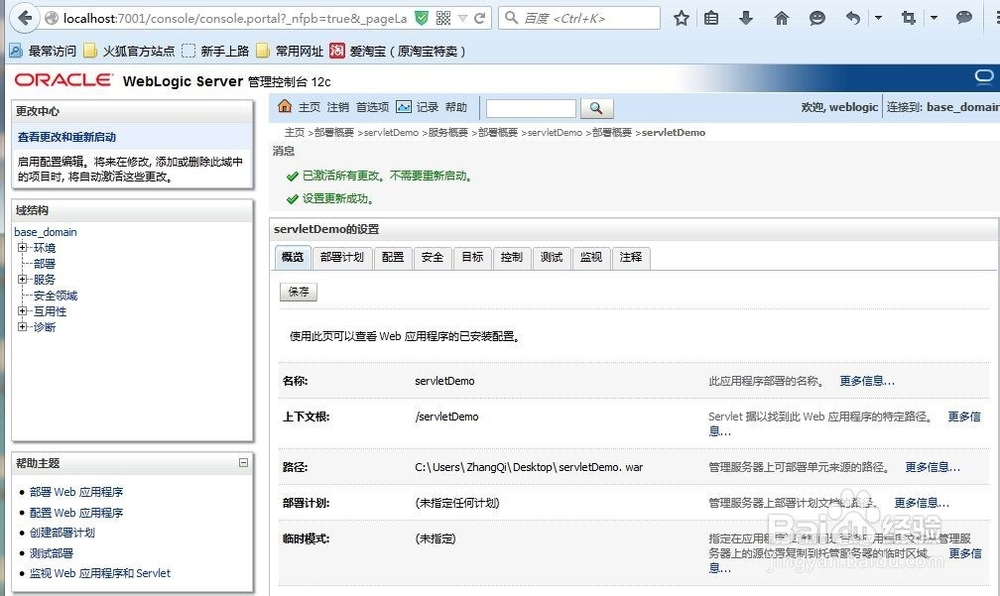1000x596 pixels.
Task: Open dropdown next to screenshot icon
Action: tap(934, 18)
